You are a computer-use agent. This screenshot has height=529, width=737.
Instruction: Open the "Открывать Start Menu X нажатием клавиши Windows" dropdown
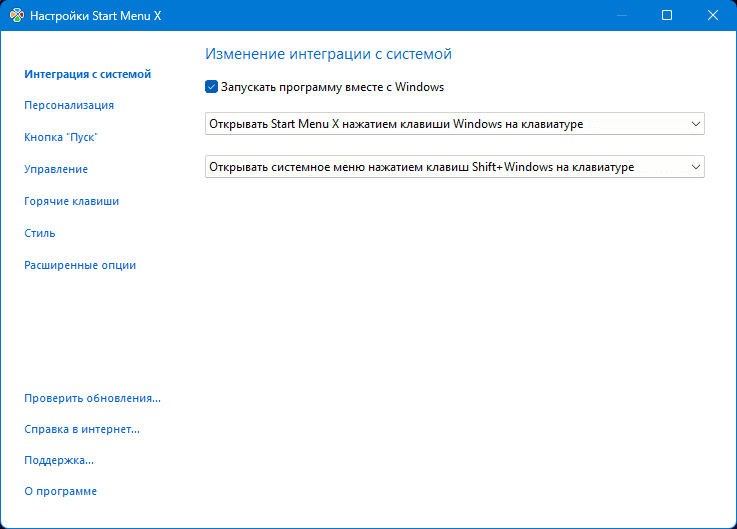click(x=455, y=124)
